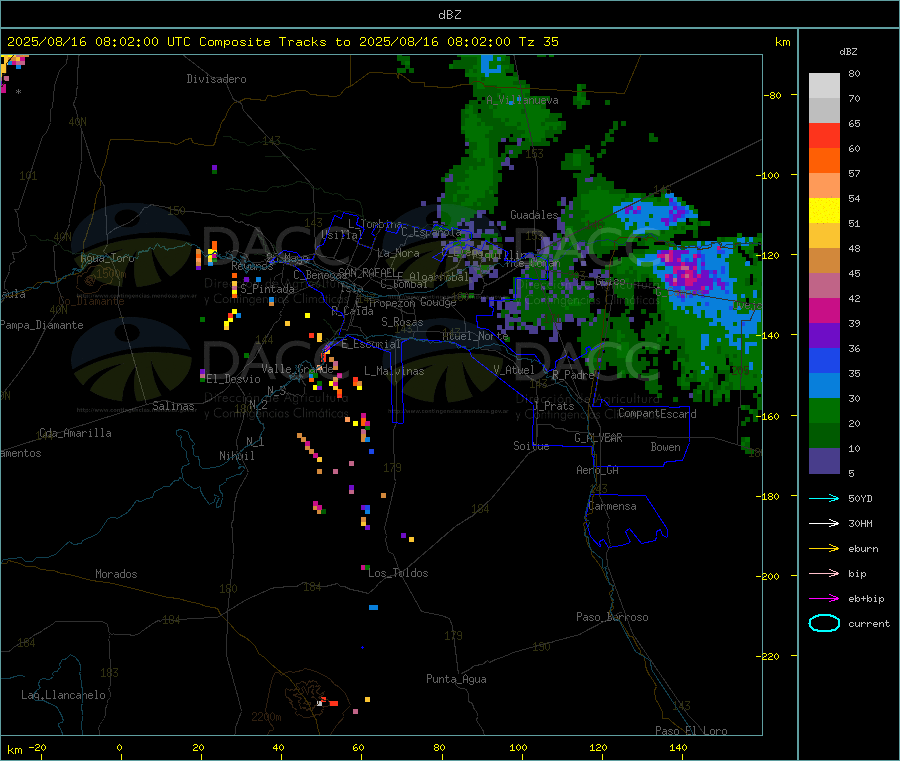
Task: Click the V_Atuel location label
Action: 514,370
